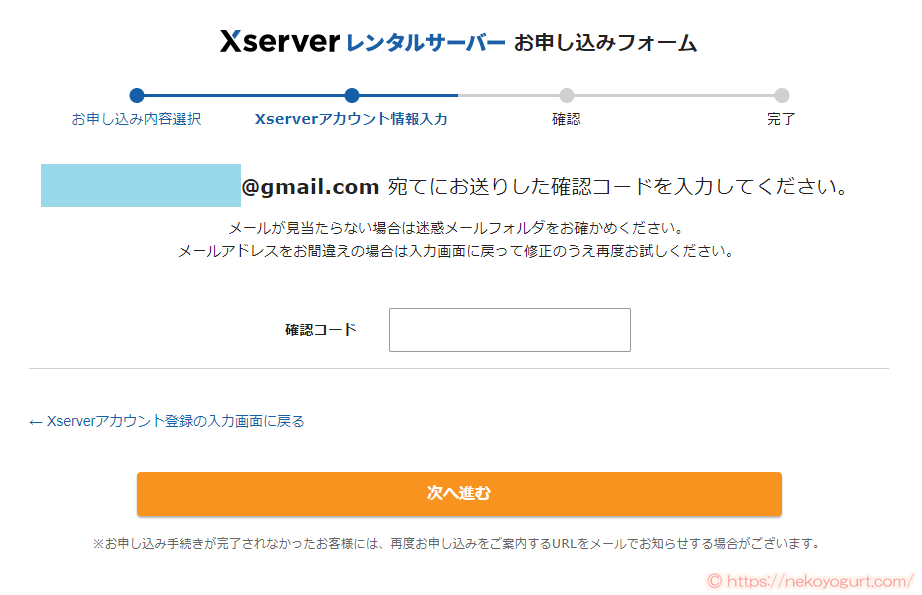Click the blurred email address box
This screenshot has width=922, height=595.
(140, 183)
